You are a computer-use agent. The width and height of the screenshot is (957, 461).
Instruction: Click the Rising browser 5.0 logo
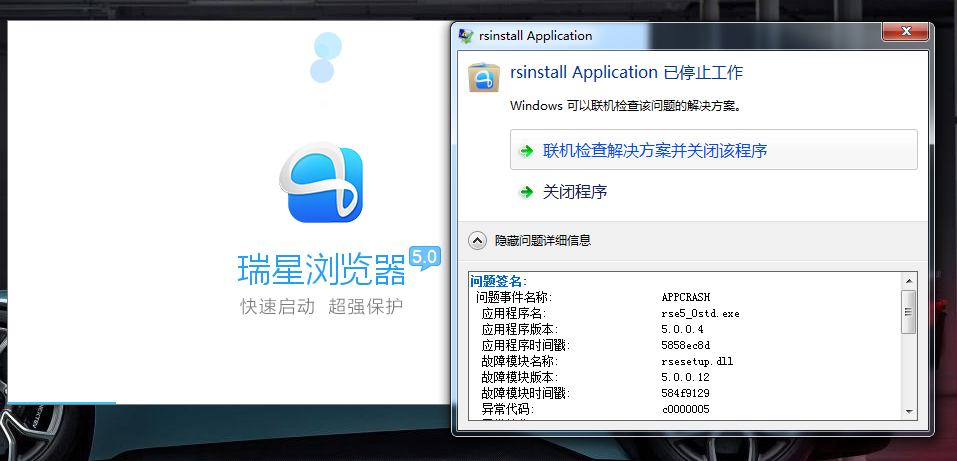pyautogui.click(x=322, y=183)
